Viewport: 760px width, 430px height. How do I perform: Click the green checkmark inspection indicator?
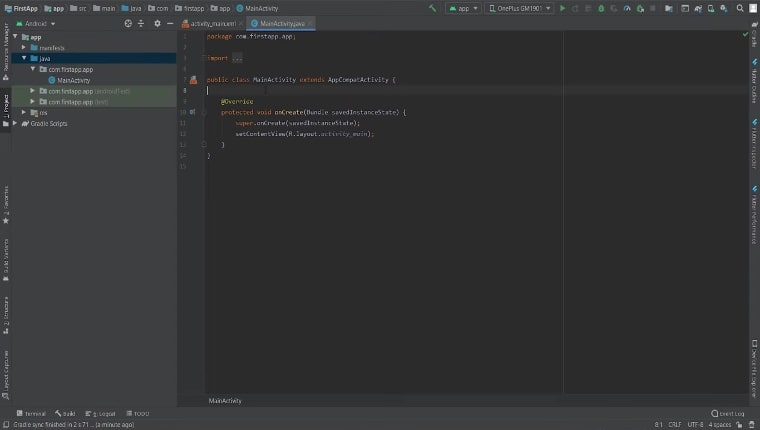pyautogui.click(x=745, y=34)
